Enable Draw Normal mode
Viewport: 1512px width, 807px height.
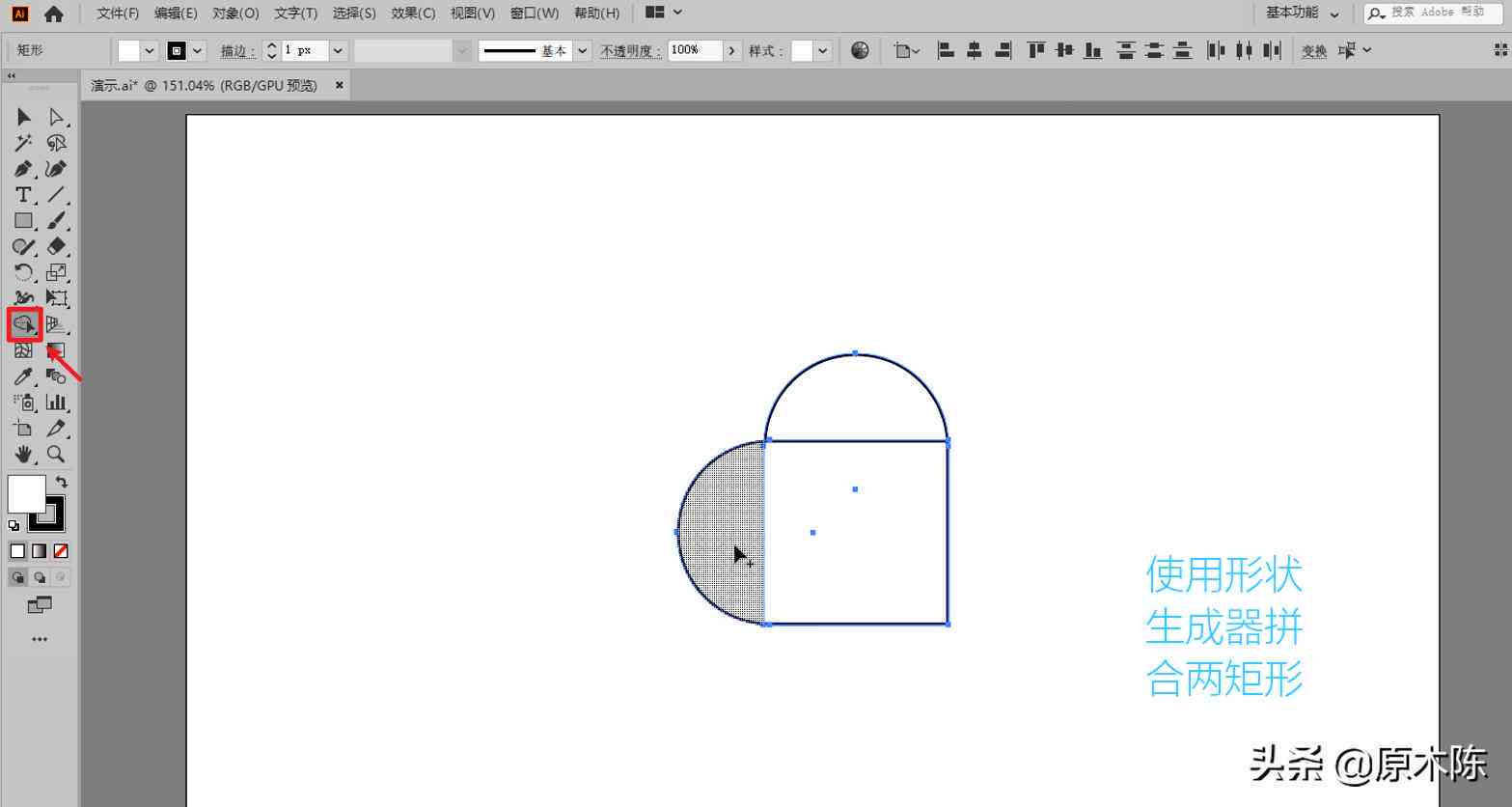(x=17, y=577)
